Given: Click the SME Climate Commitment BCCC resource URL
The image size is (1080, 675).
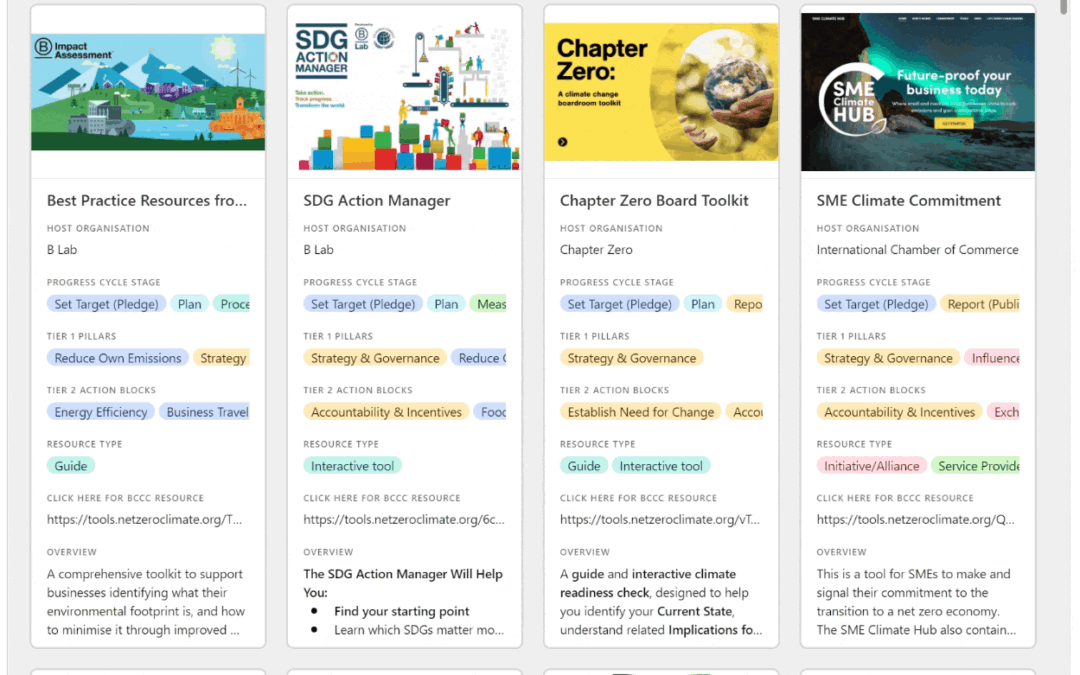Looking at the screenshot, I should pyautogui.click(x=916, y=520).
